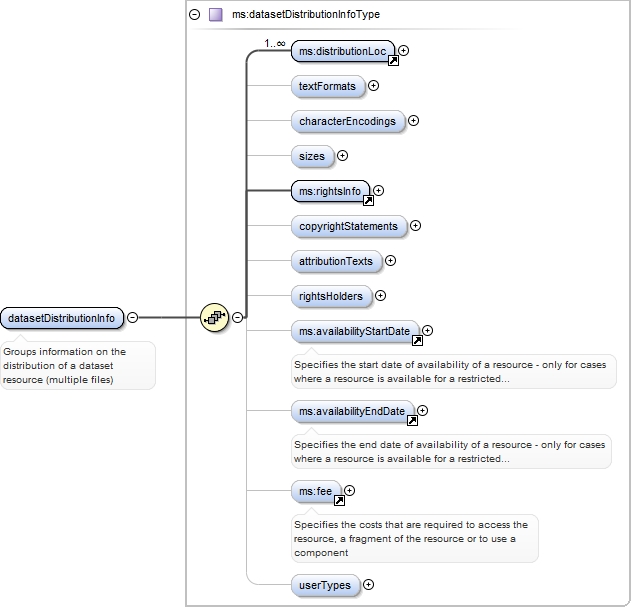Select the attributionTexts element node
Screen dimensions: 632x608
coord(335,261)
